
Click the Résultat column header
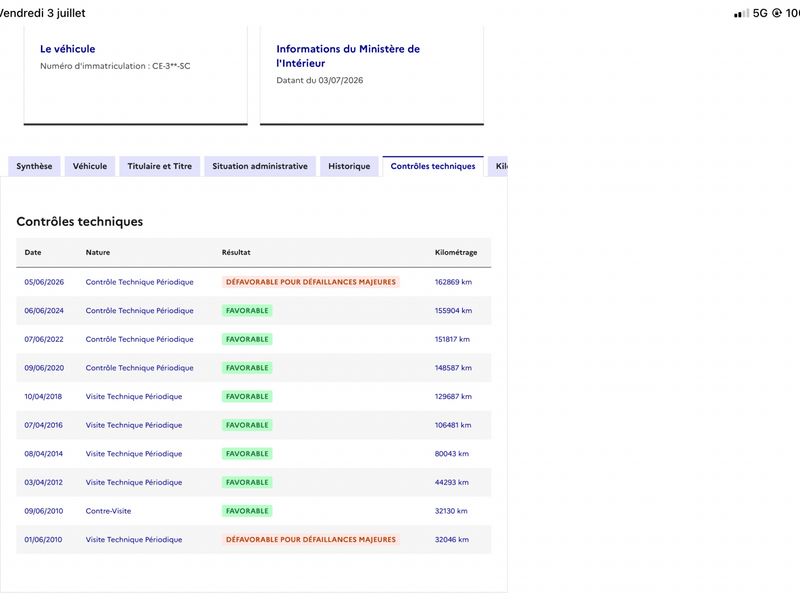pyautogui.click(x=236, y=253)
